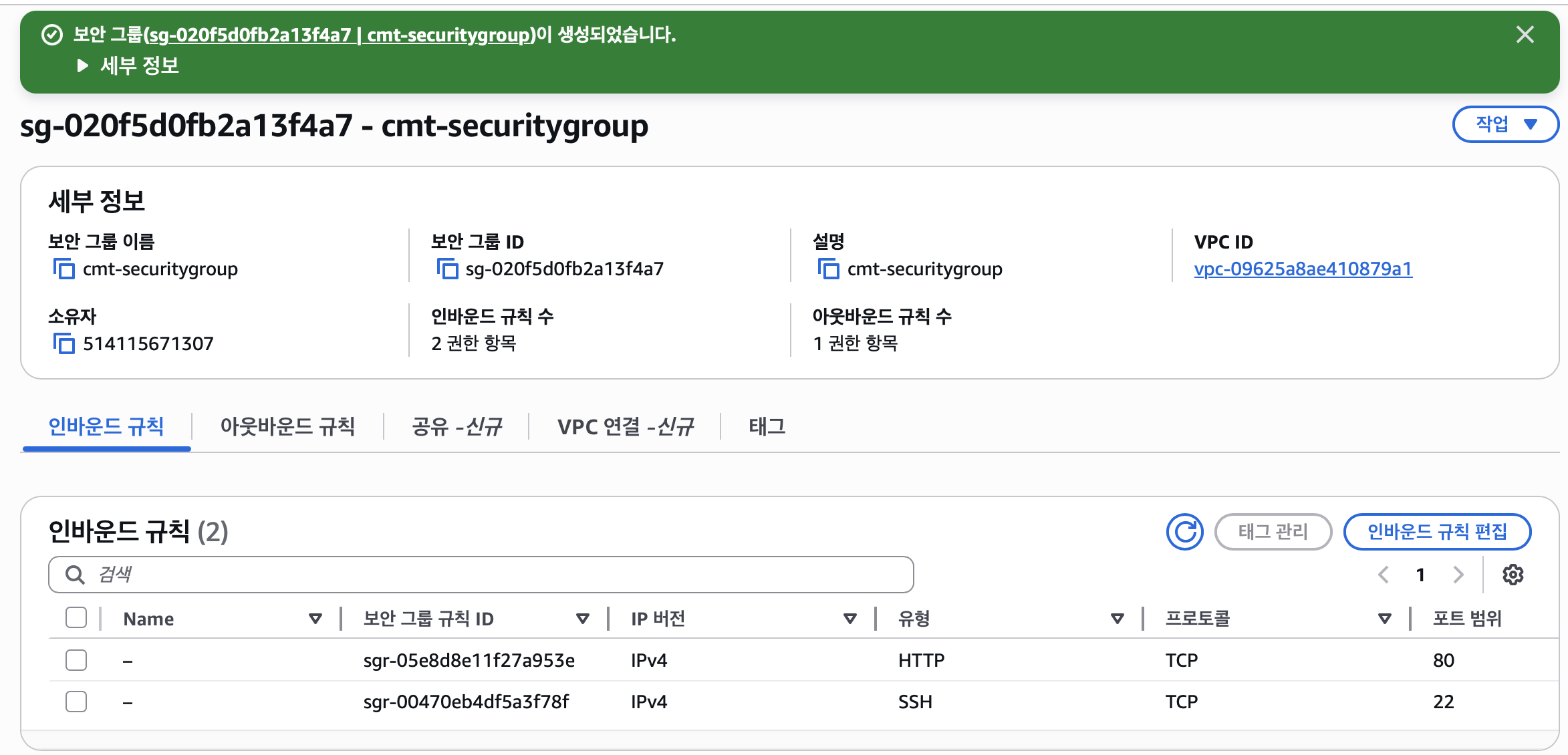The width and height of the screenshot is (1568, 755).
Task: Open the 작업 actions dropdown
Action: [1505, 124]
